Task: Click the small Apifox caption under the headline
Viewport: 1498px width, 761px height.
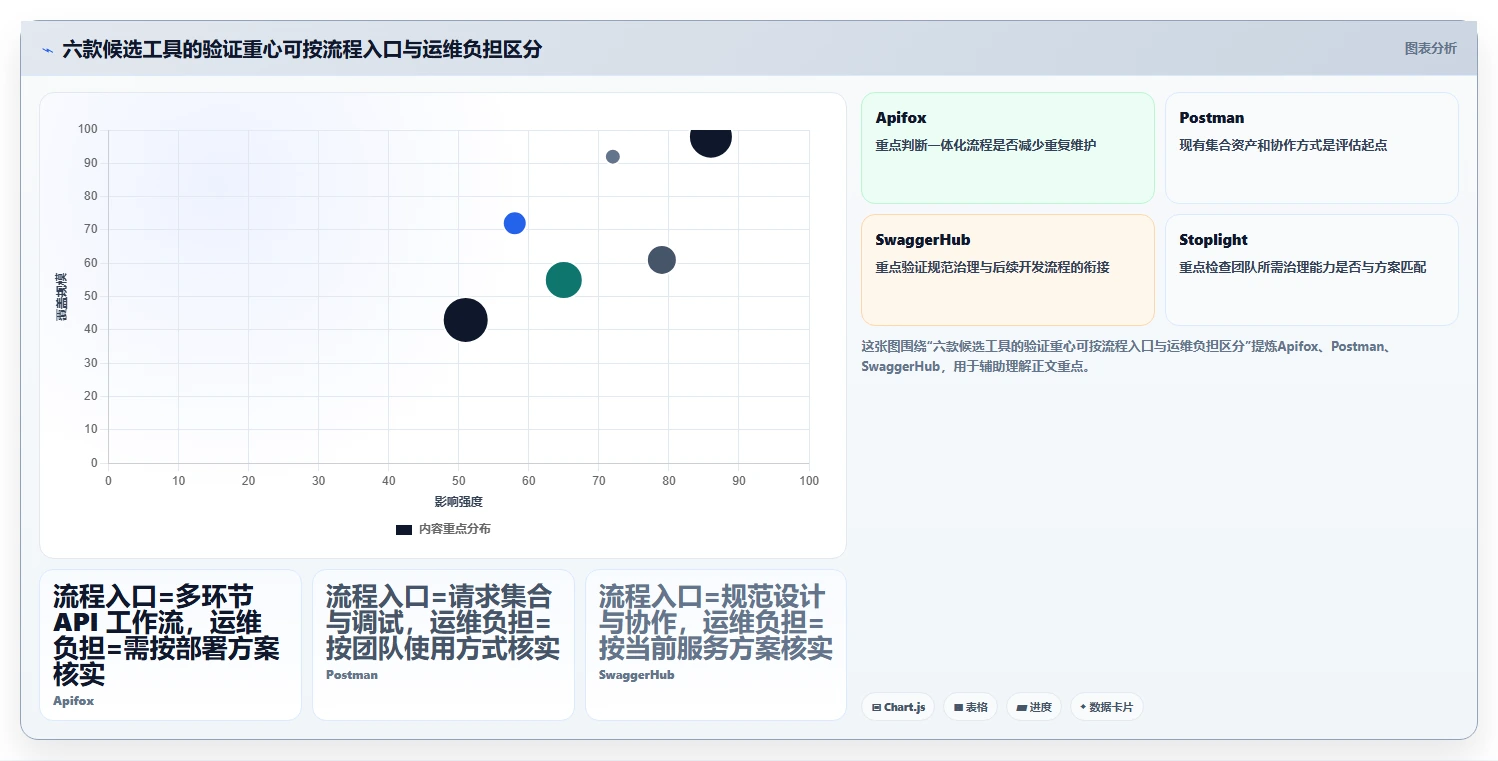Action: [74, 701]
